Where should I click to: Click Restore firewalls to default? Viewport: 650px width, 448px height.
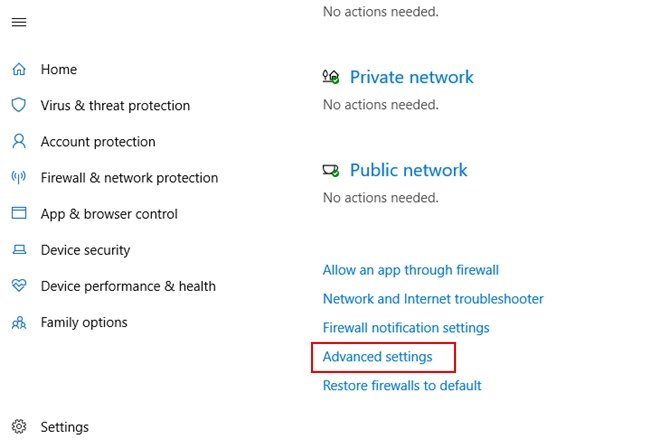402,385
